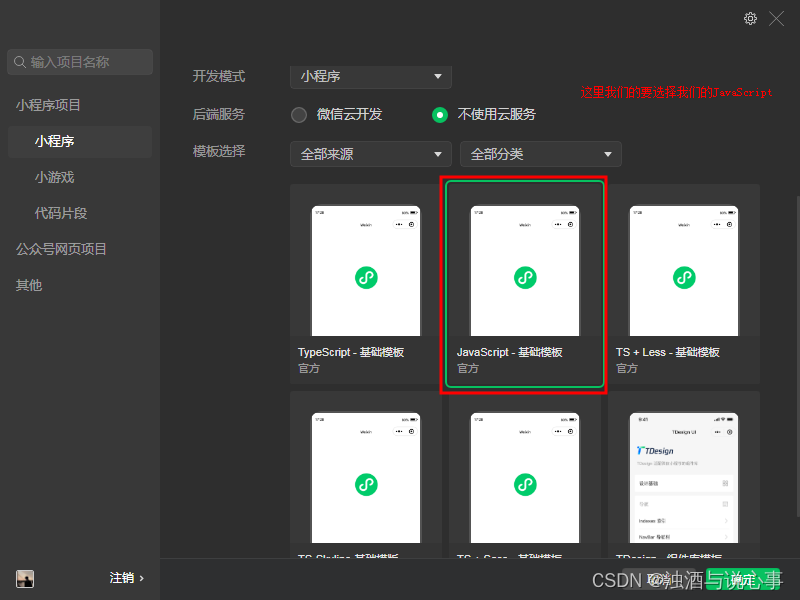Click the search magnifier icon
The height and width of the screenshot is (600, 800).
point(20,62)
